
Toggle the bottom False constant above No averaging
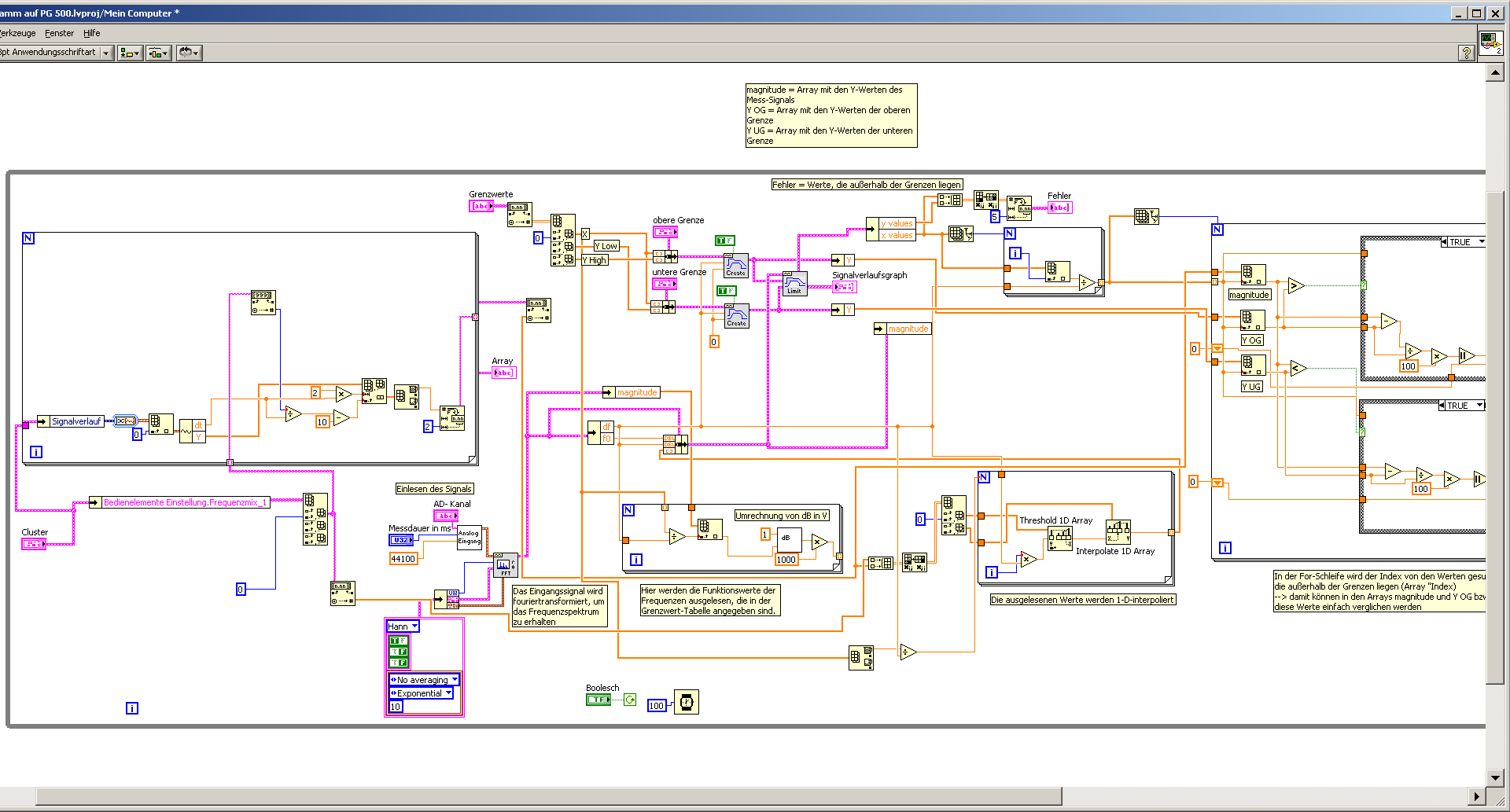click(399, 663)
